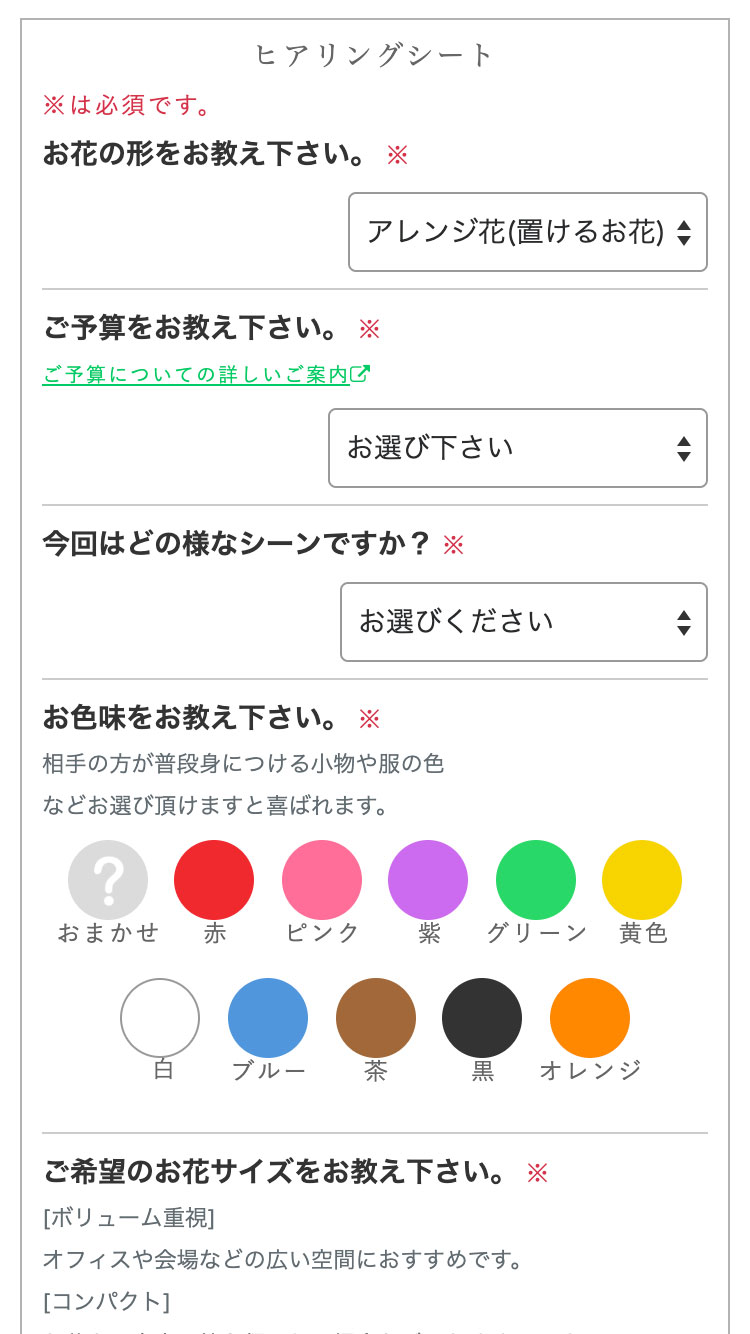Click the external link icon beside budget guide
Screen dimensions: 750x1334
361,374
